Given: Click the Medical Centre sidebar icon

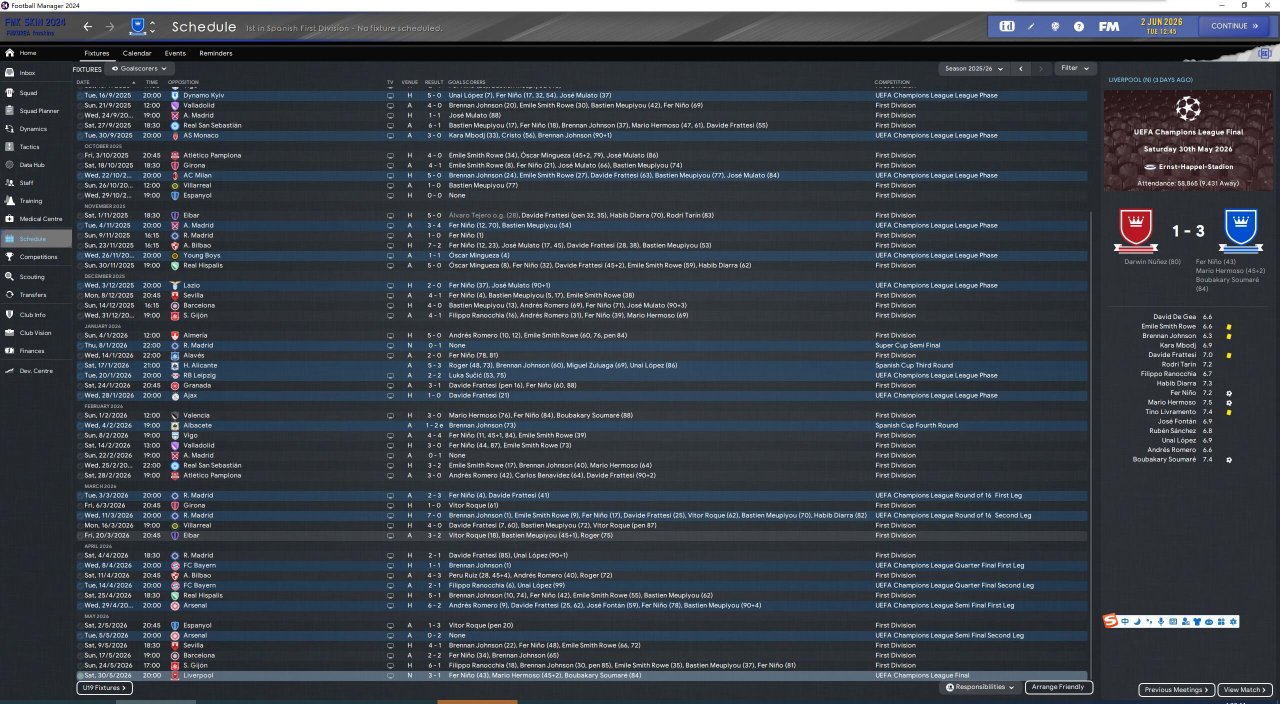Looking at the screenshot, I should coord(10,219).
